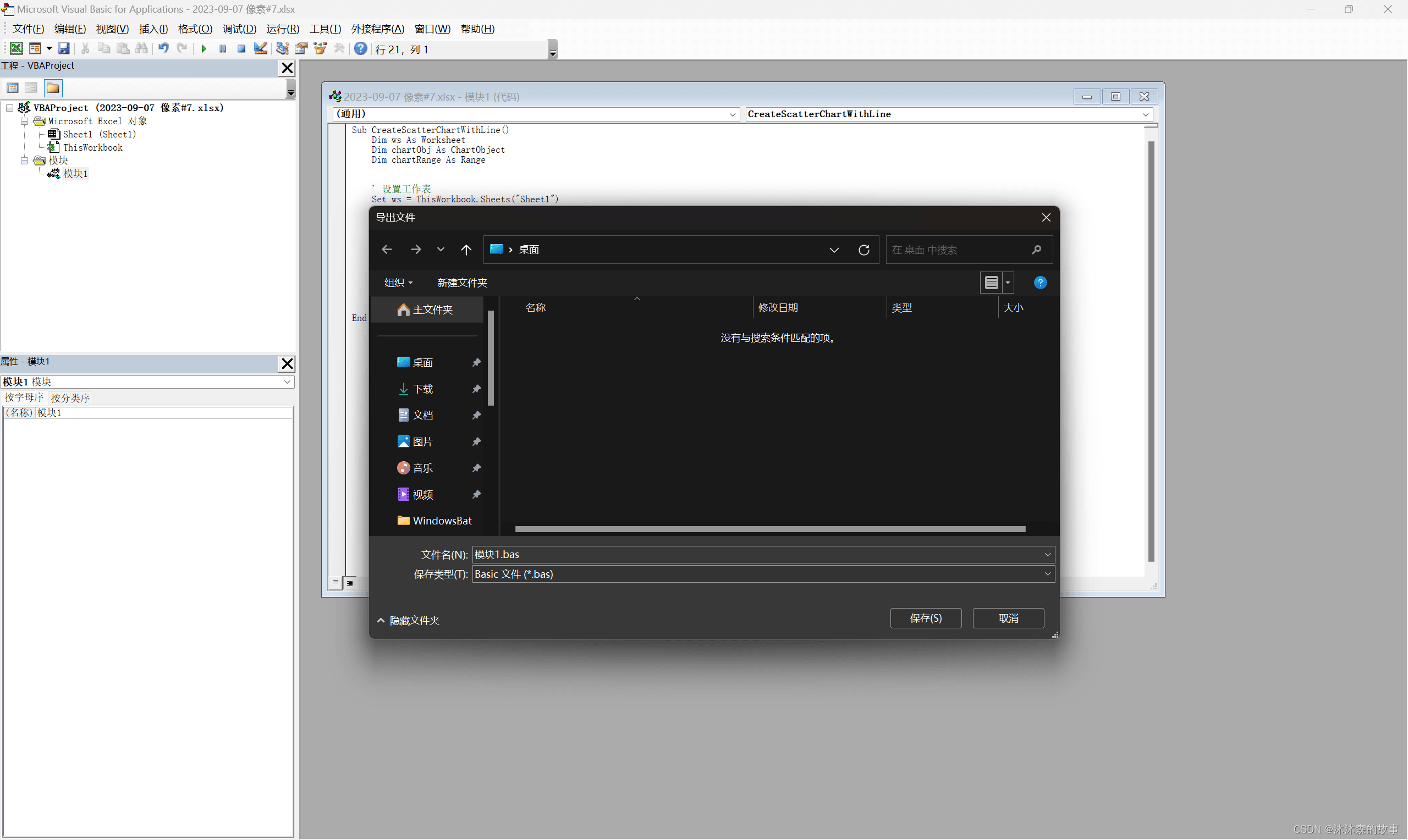Open the 文件(F) menu
This screenshot has height=840, width=1408.
(x=28, y=29)
